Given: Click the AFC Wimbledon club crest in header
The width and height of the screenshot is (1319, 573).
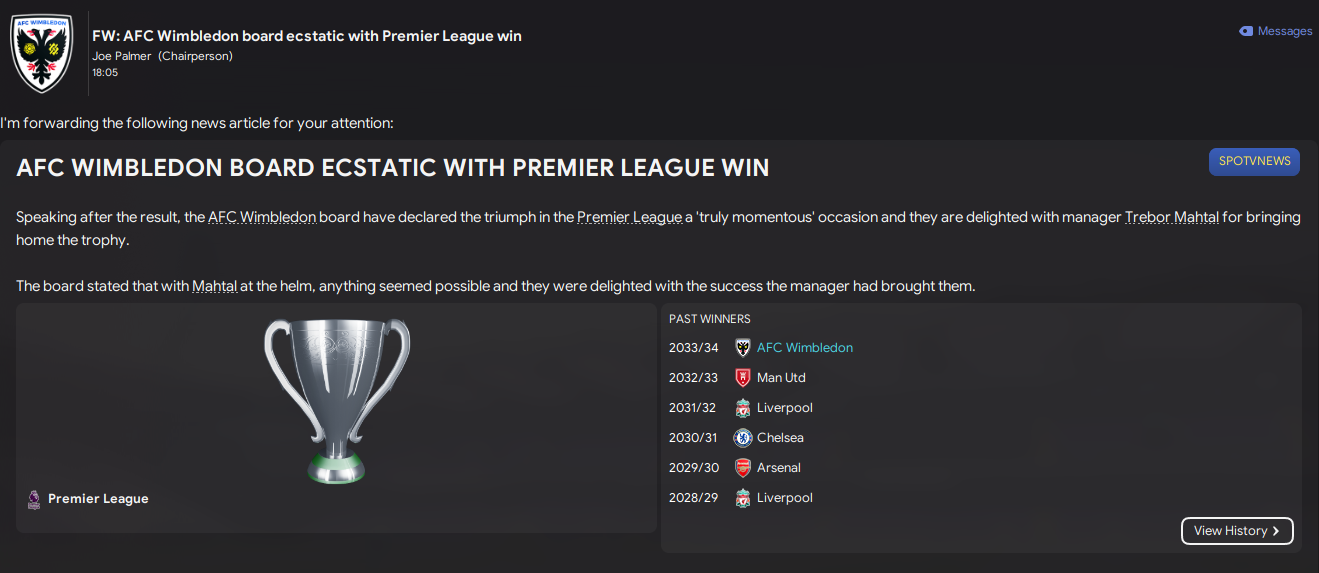Looking at the screenshot, I should pyautogui.click(x=41, y=53).
